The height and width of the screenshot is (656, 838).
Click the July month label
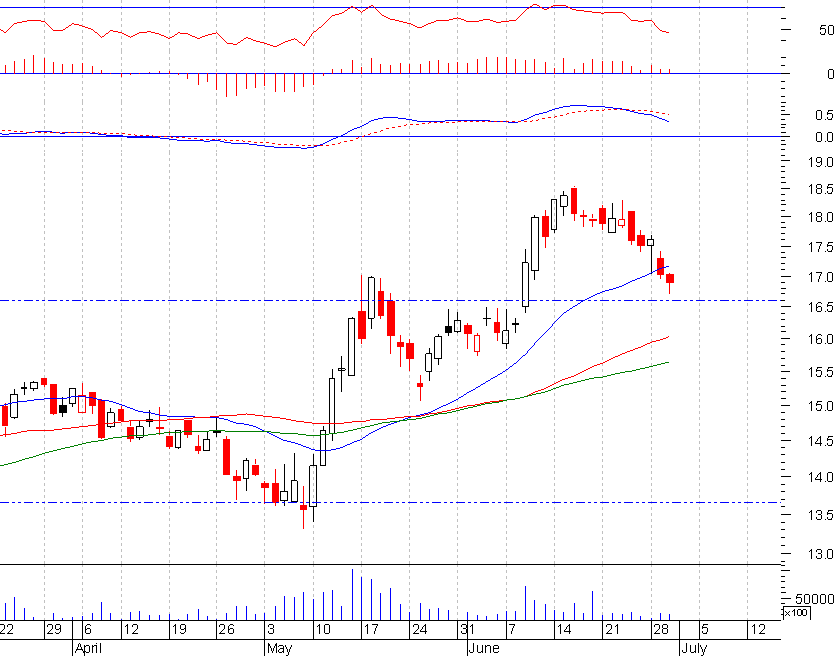click(694, 649)
